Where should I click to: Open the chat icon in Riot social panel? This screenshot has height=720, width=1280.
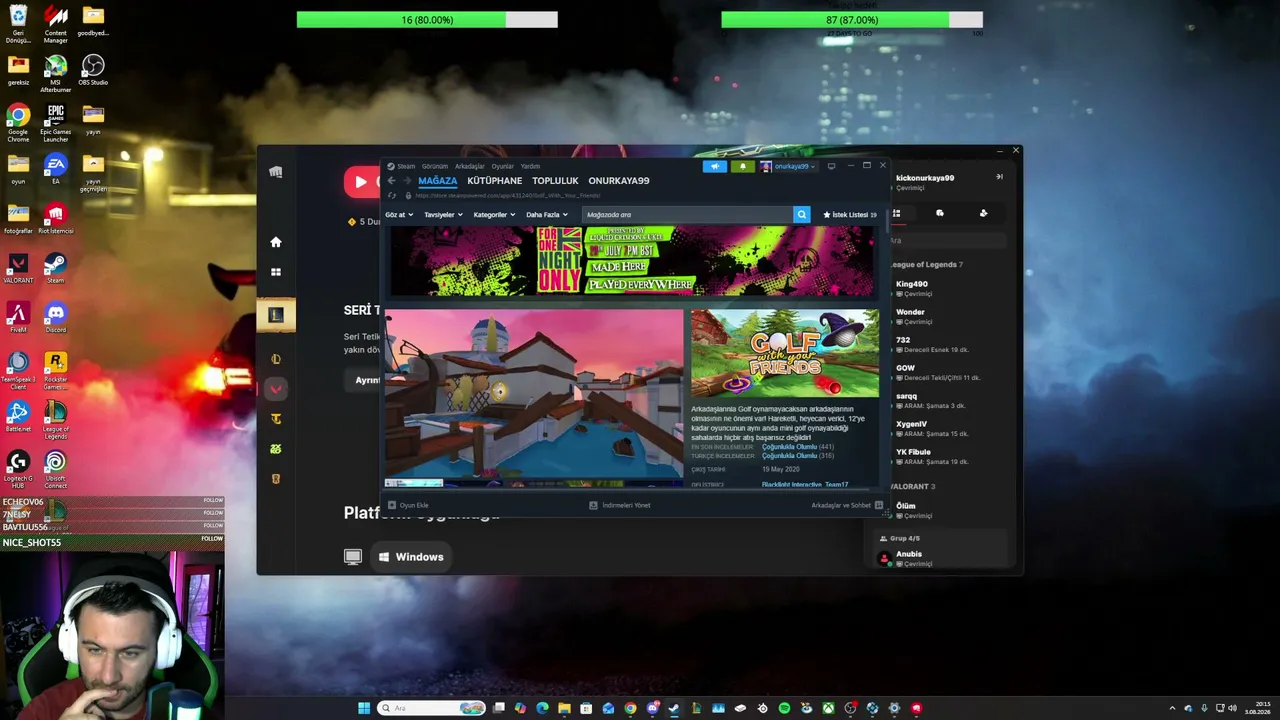pos(940,213)
